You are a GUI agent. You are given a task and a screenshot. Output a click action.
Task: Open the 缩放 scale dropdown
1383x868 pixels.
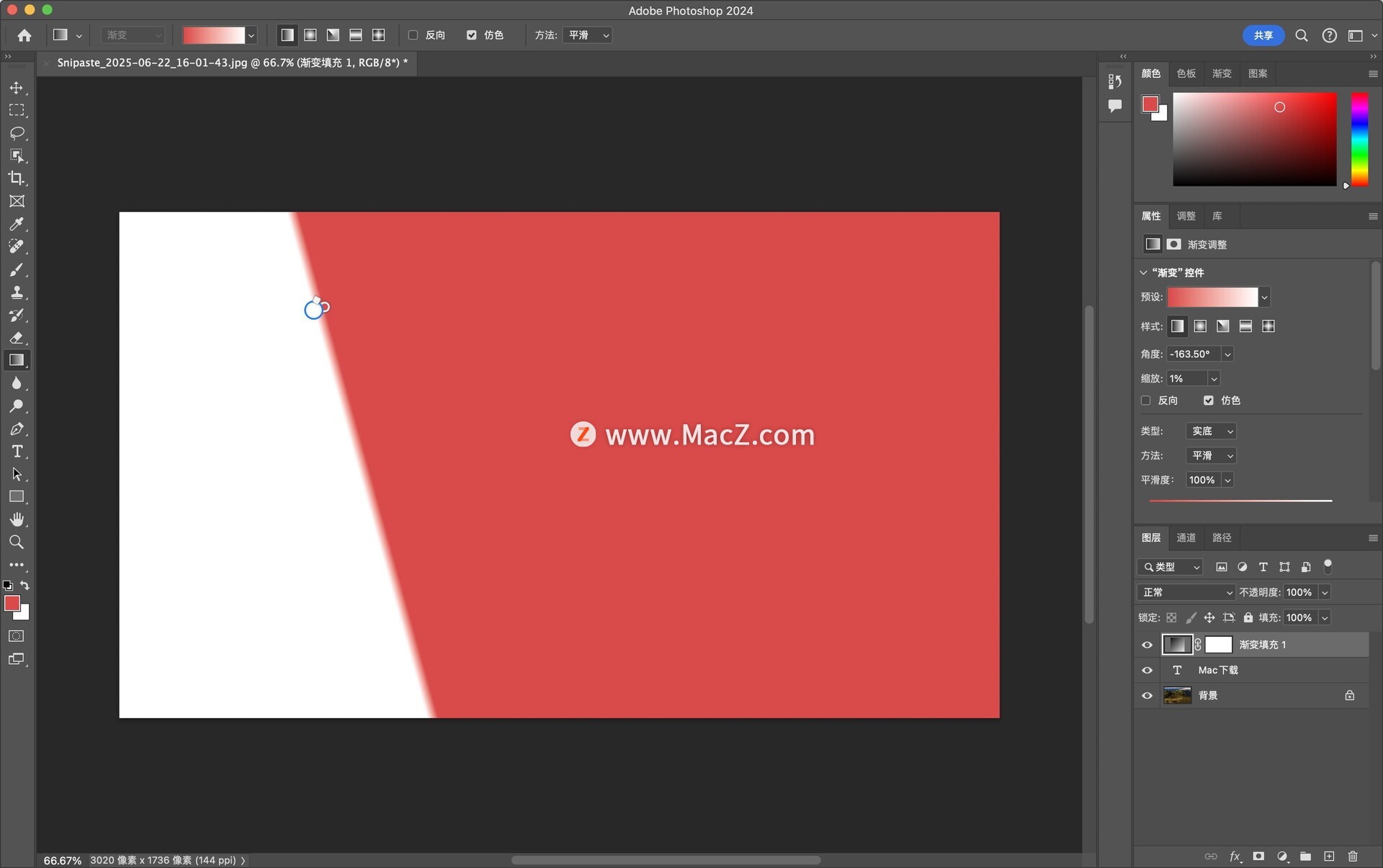[1214, 378]
